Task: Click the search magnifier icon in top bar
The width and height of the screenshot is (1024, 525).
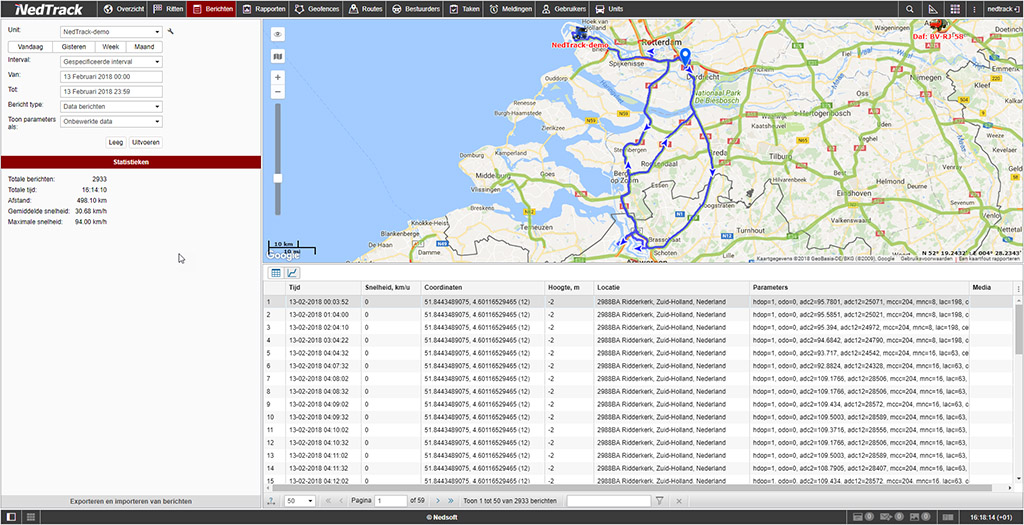Action: pos(910,9)
